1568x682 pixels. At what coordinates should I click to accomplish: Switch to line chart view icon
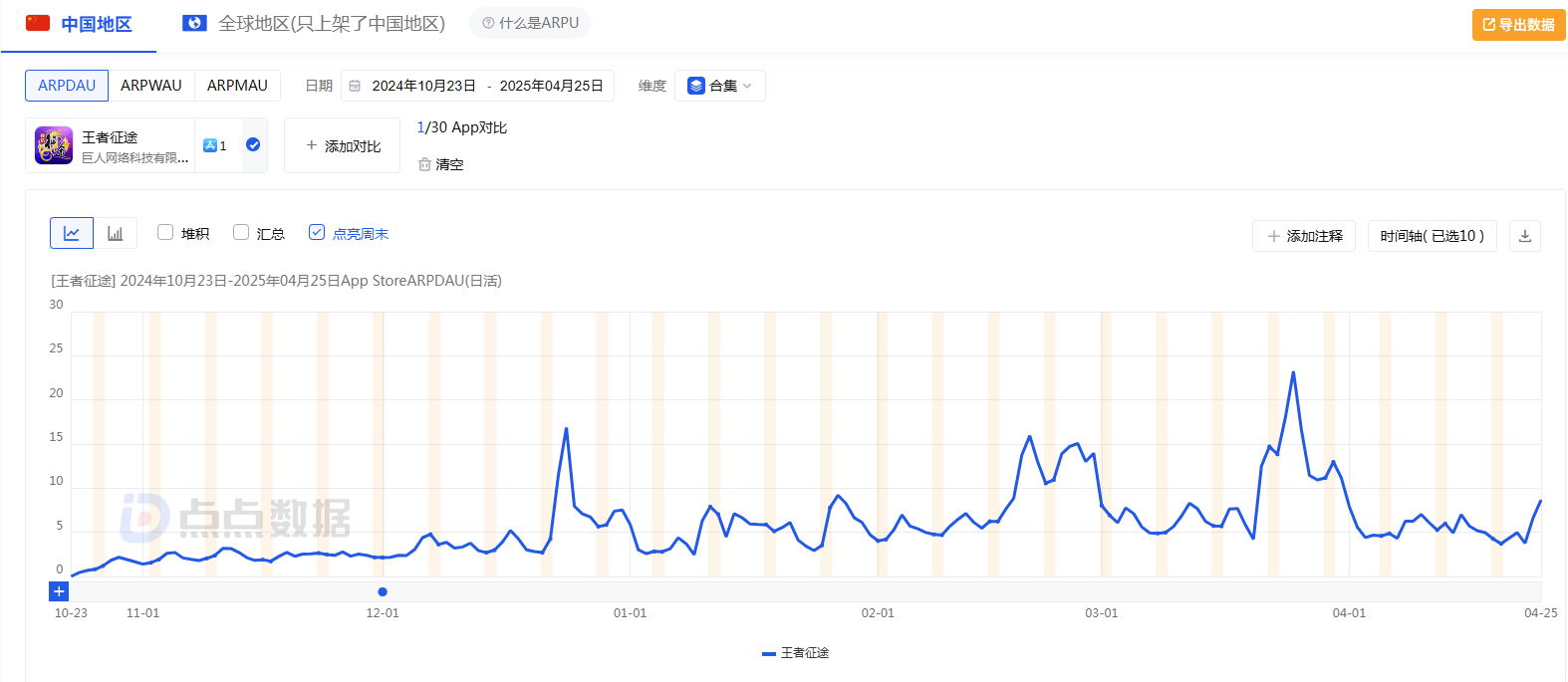[x=72, y=233]
